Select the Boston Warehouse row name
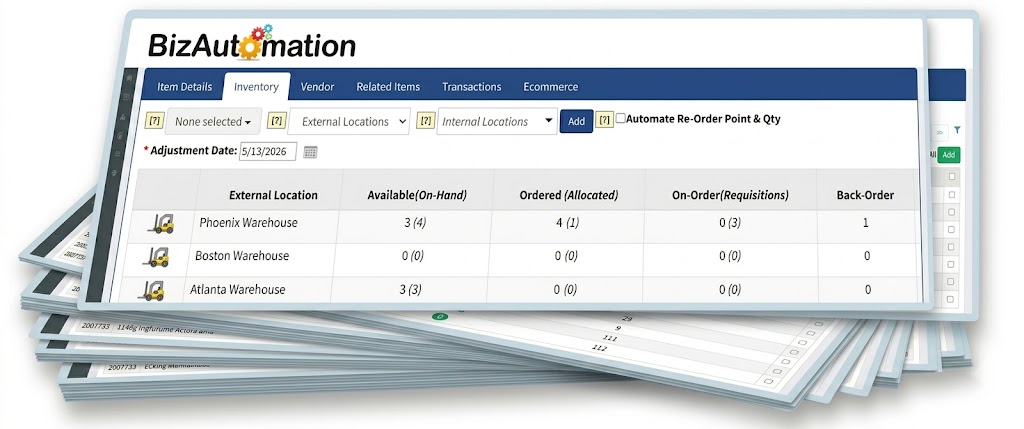The image size is (1024, 429). 242,256
